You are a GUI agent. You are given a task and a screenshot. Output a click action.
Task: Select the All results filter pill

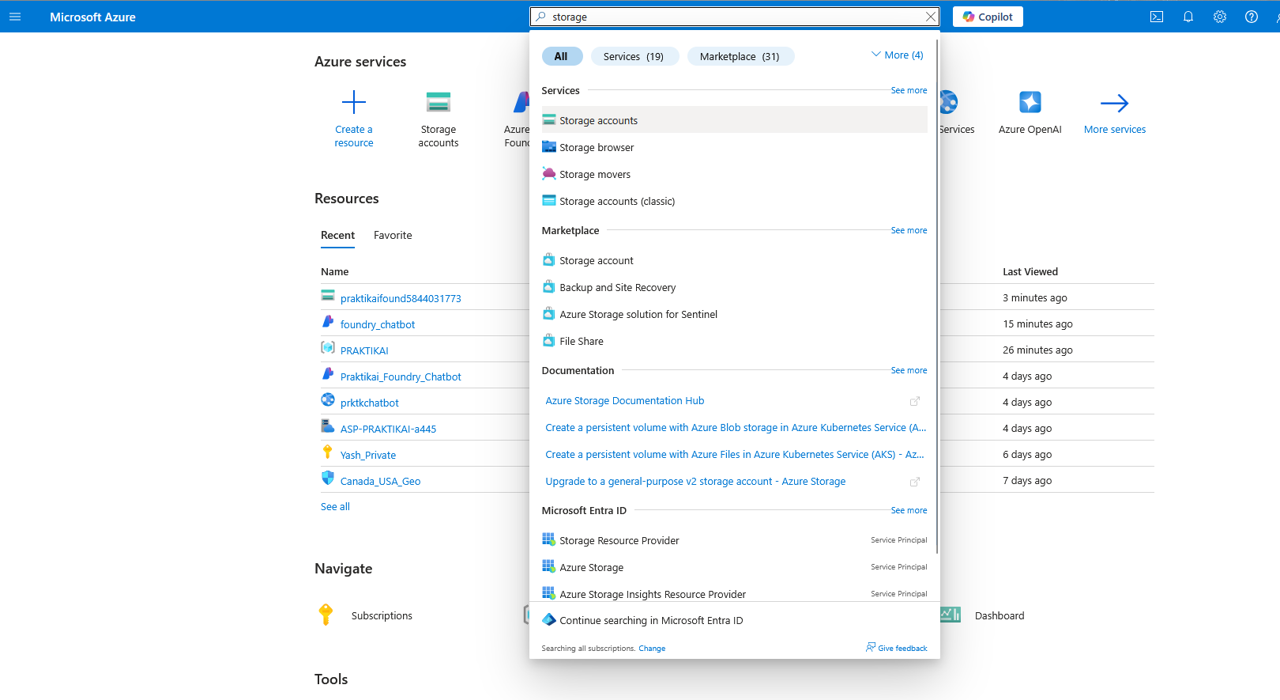click(x=562, y=56)
